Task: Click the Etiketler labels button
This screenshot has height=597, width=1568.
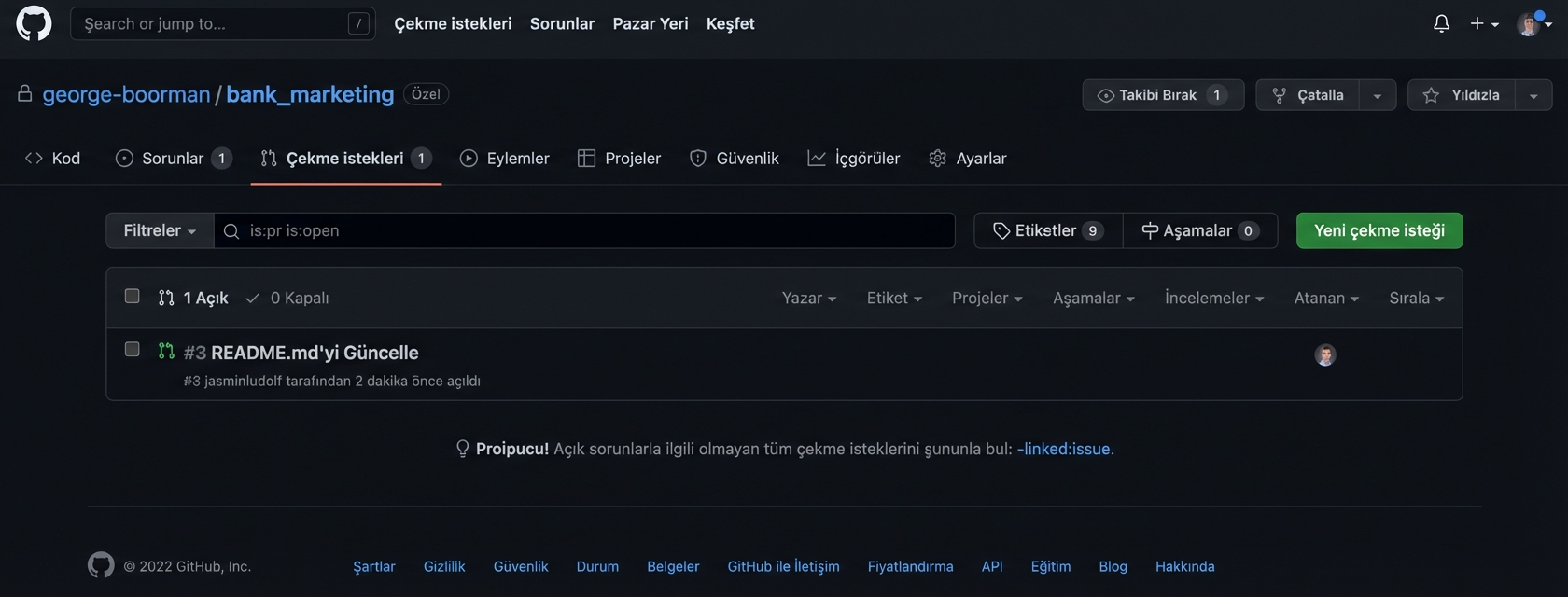Action: coord(1047,230)
